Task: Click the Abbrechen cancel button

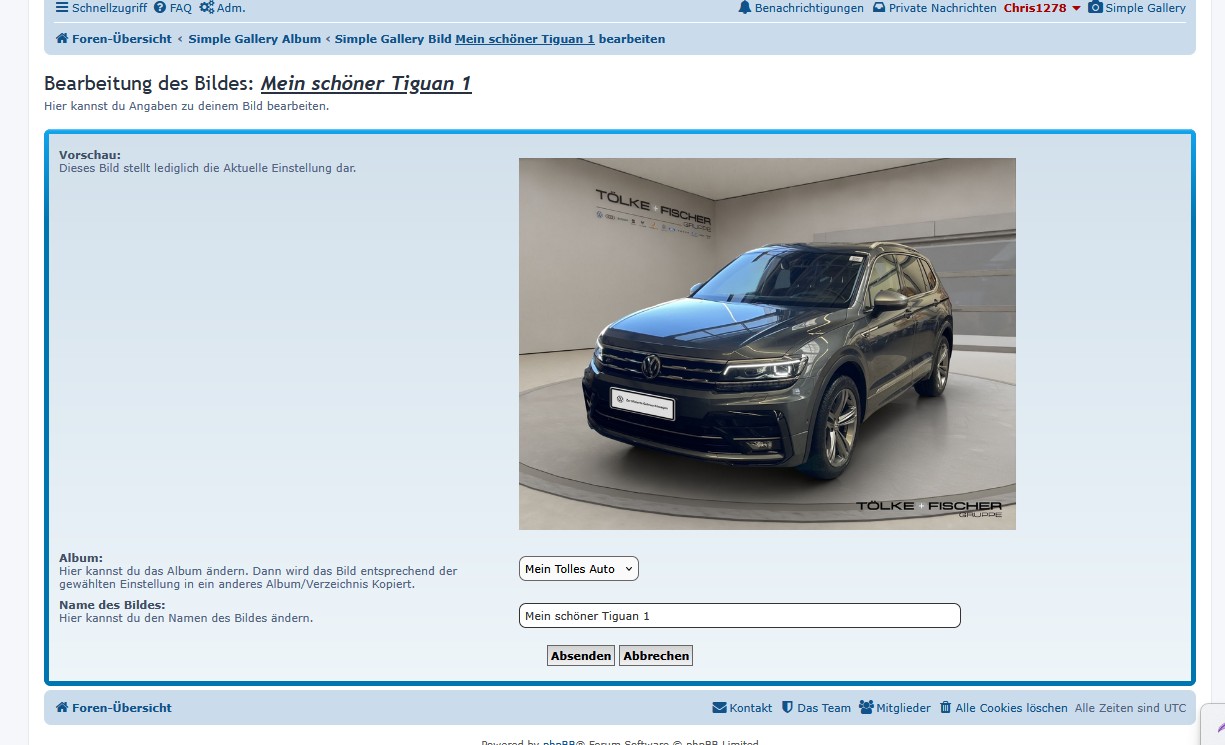Action: click(x=656, y=656)
